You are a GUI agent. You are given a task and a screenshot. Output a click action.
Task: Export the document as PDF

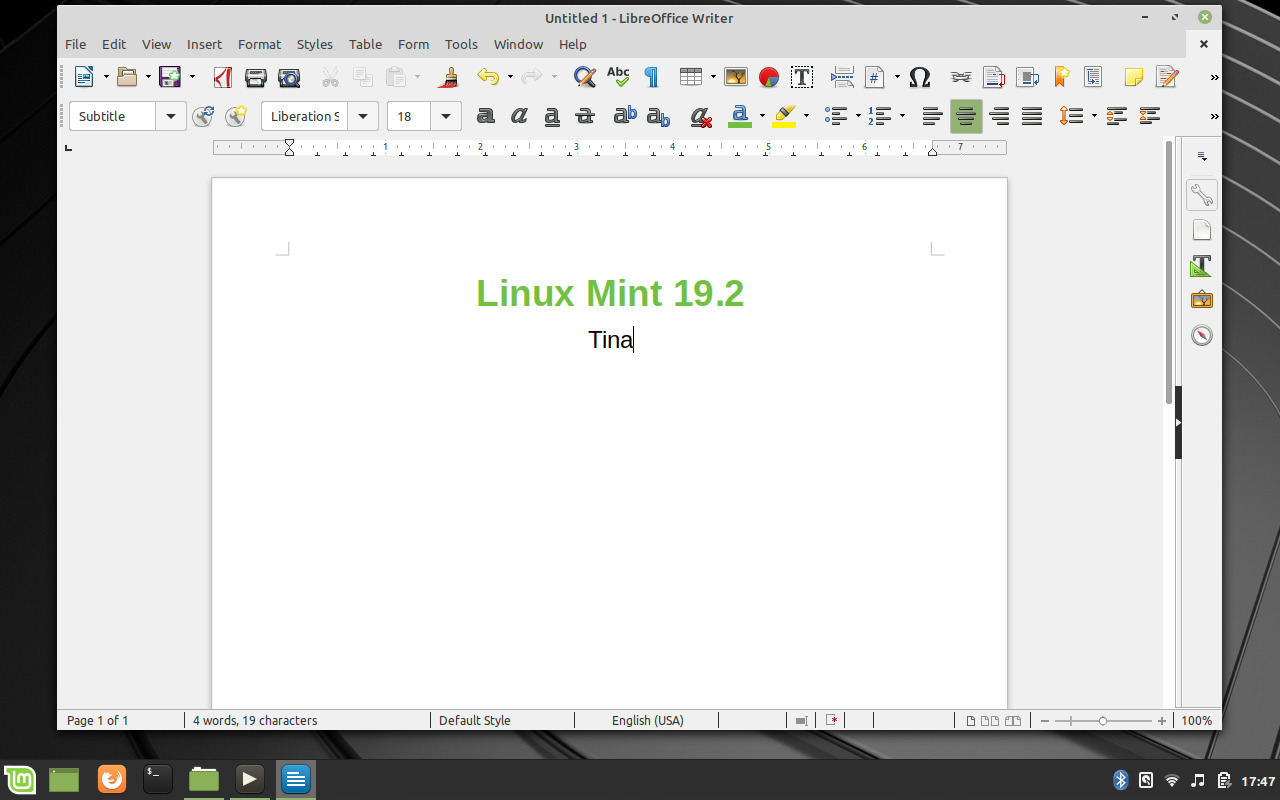221,77
